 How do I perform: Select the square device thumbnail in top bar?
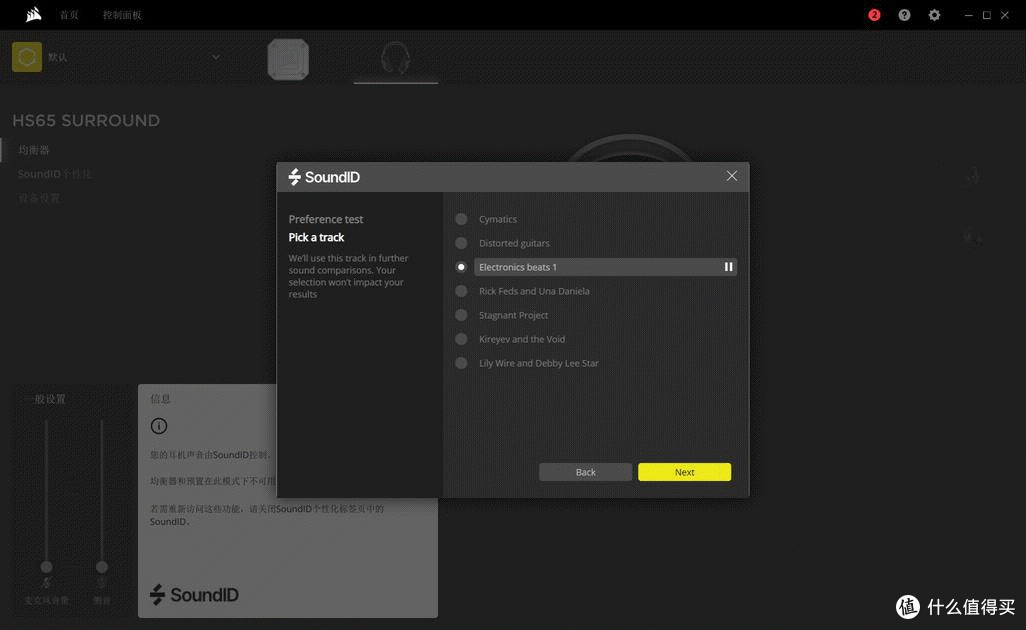[288, 59]
